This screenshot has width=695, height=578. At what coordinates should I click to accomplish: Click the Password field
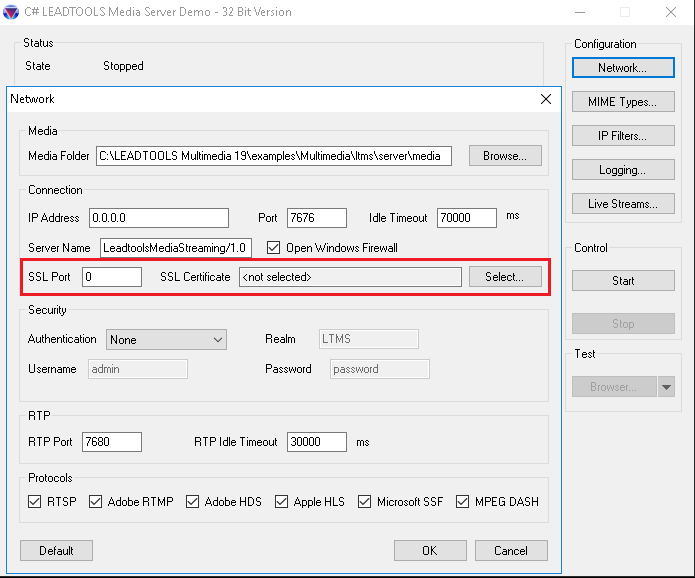point(379,369)
